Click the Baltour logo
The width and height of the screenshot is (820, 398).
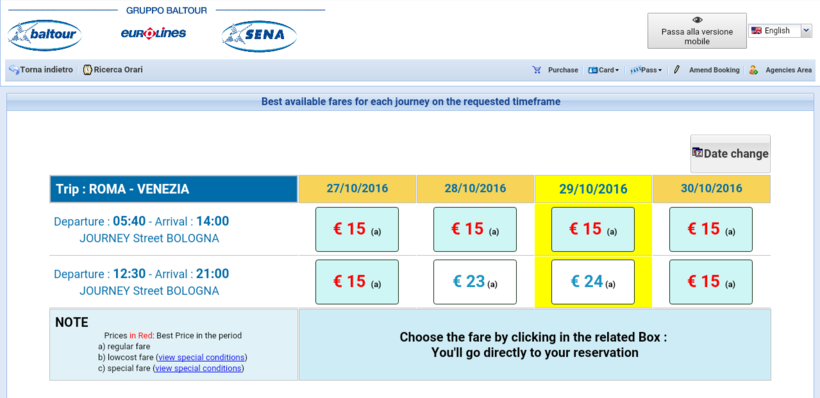(44, 36)
